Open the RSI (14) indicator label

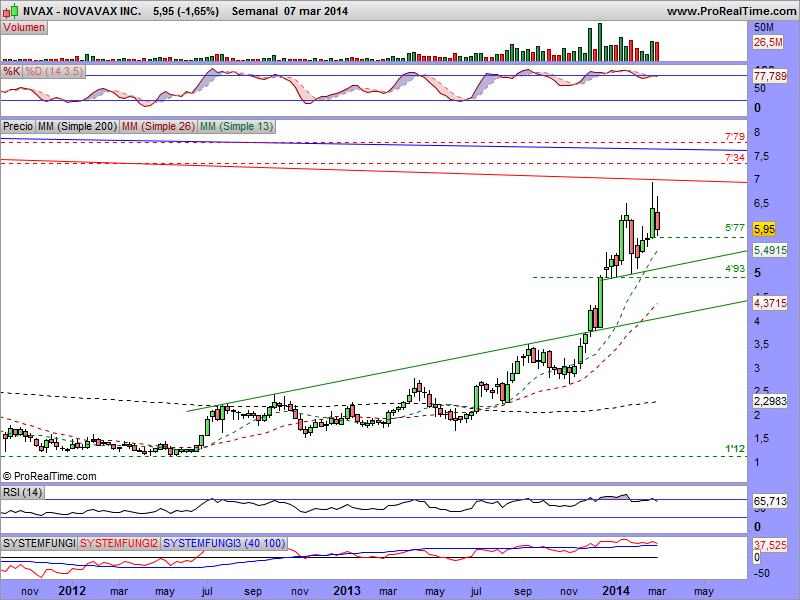(x=22, y=492)
